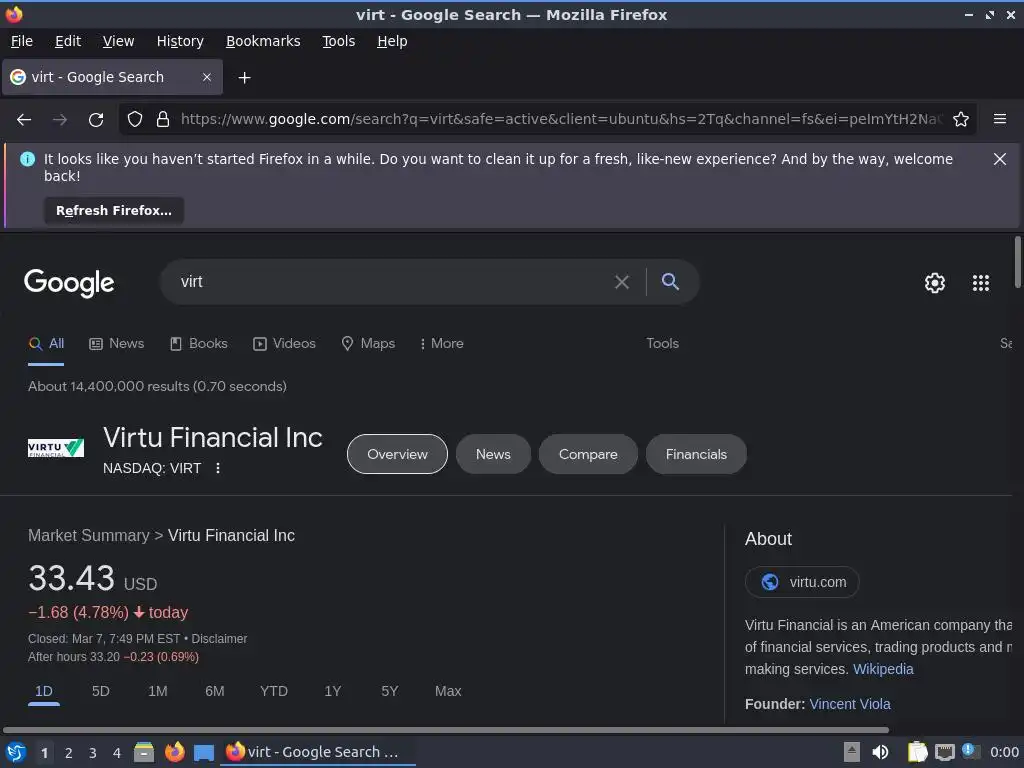Viewport: 1024px width, 768px height.
Task: Bookmark this page with the star
Action: click(961, 119)
